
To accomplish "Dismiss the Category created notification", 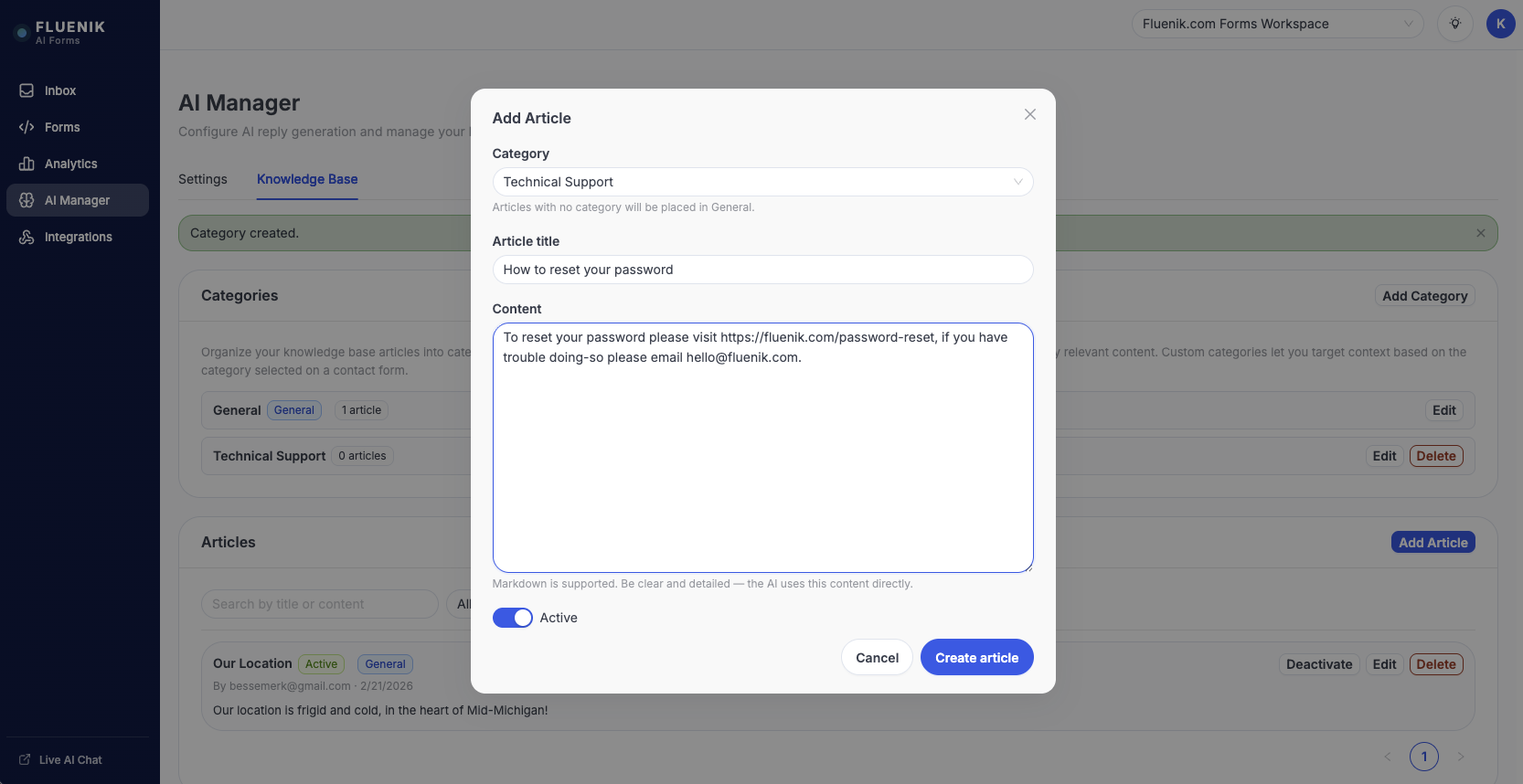I will click(1480, 233).
